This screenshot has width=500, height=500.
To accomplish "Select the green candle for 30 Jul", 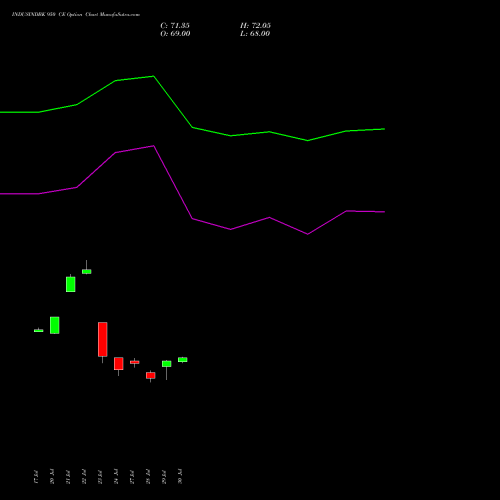I will point(183,360).
